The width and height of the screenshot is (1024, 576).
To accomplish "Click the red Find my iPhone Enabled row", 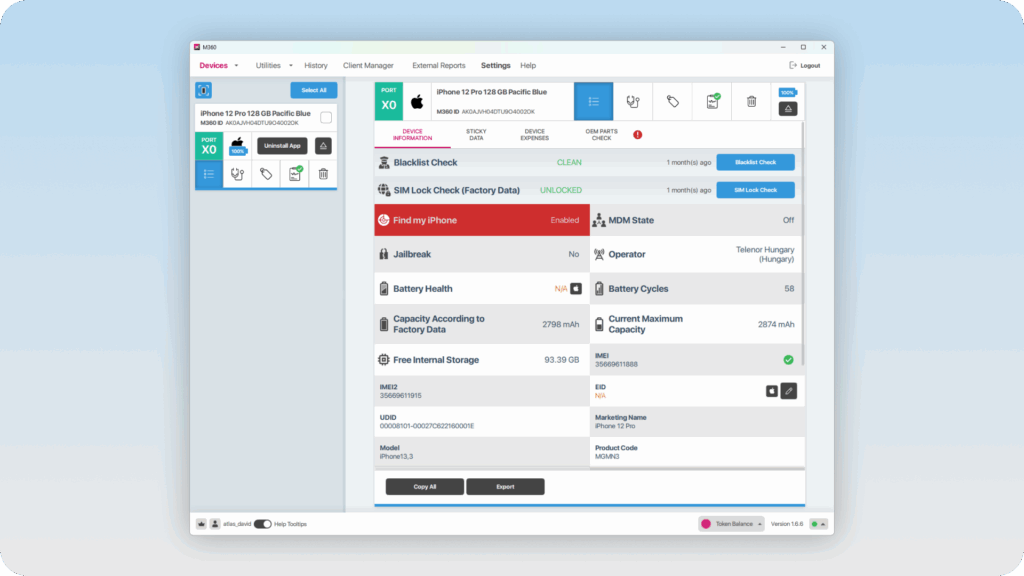I will tap(482, 220).
